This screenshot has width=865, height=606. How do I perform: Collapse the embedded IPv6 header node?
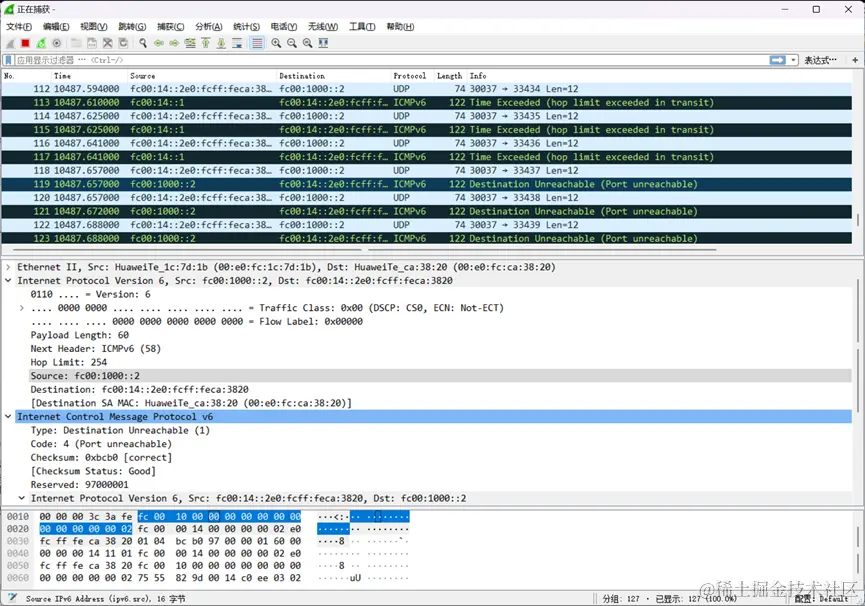22,498
